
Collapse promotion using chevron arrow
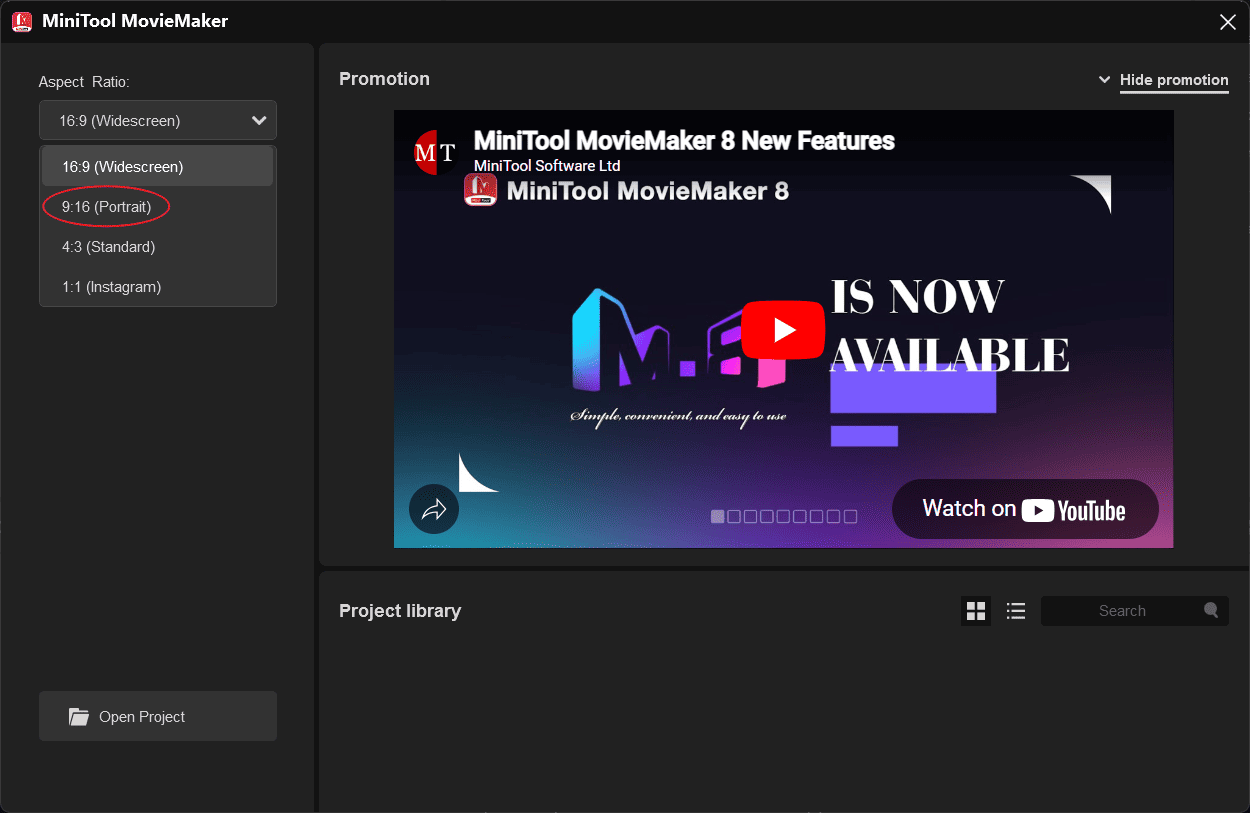tap(1105, 80)
